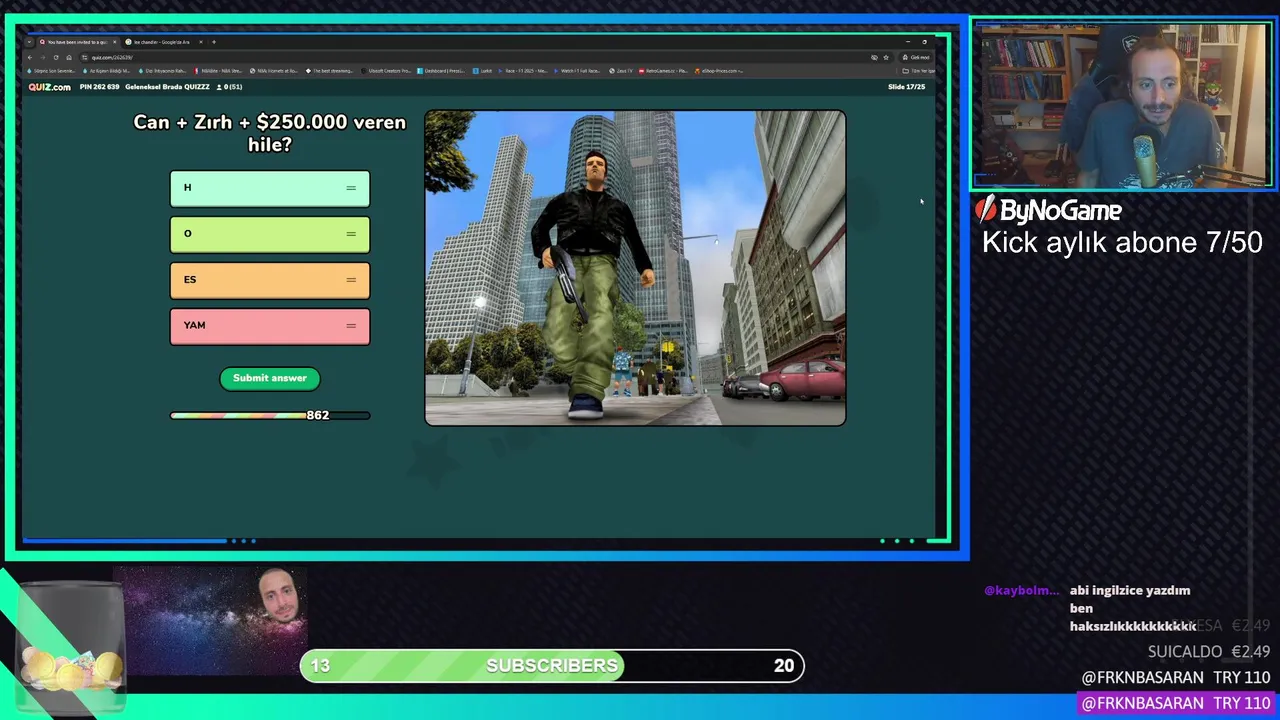Image resolution: width=1280 pixels, height=720 pixels.
Task: Open the Gizli mod incognito indicator
Action: tap(916, 57)
